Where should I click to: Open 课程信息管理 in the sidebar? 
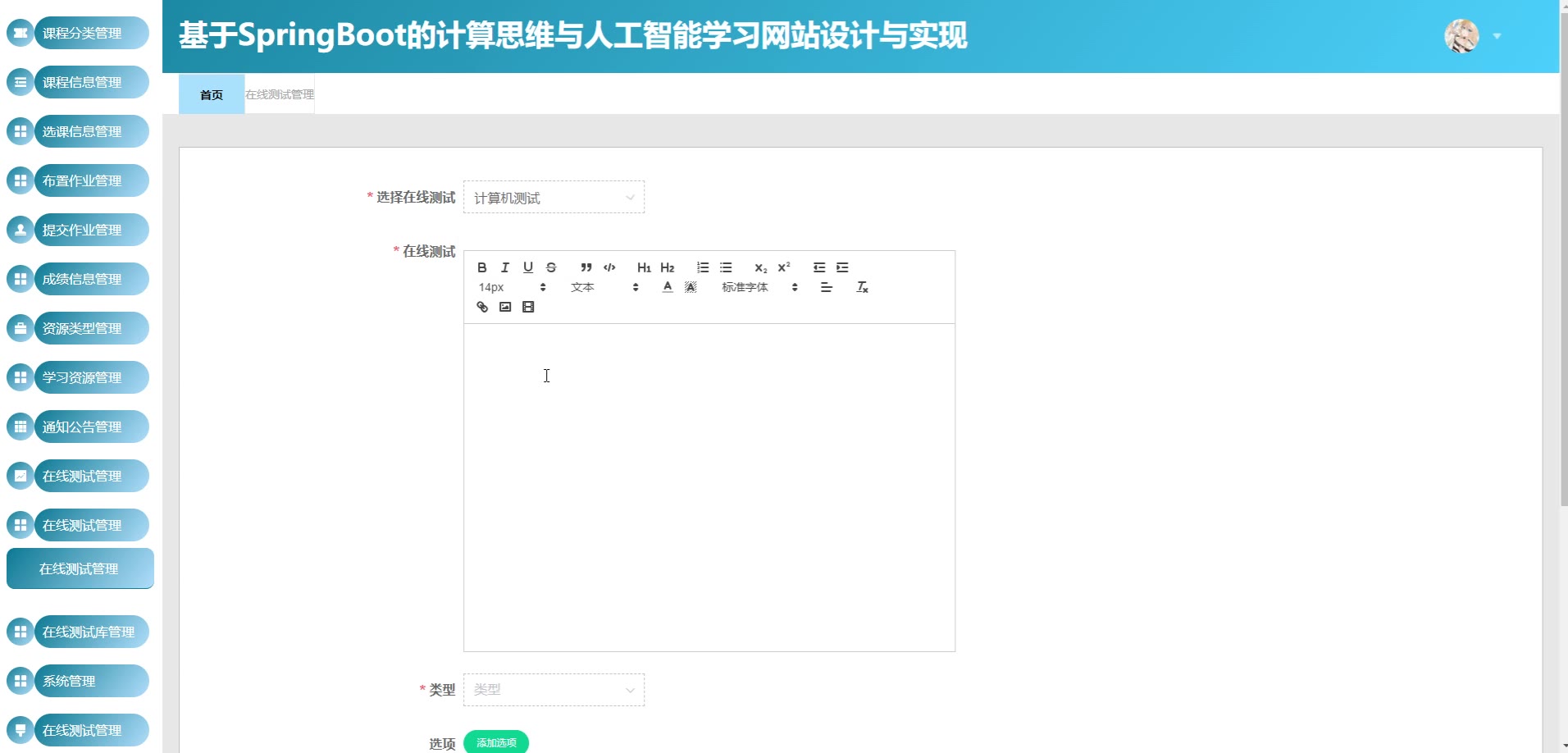78,82
